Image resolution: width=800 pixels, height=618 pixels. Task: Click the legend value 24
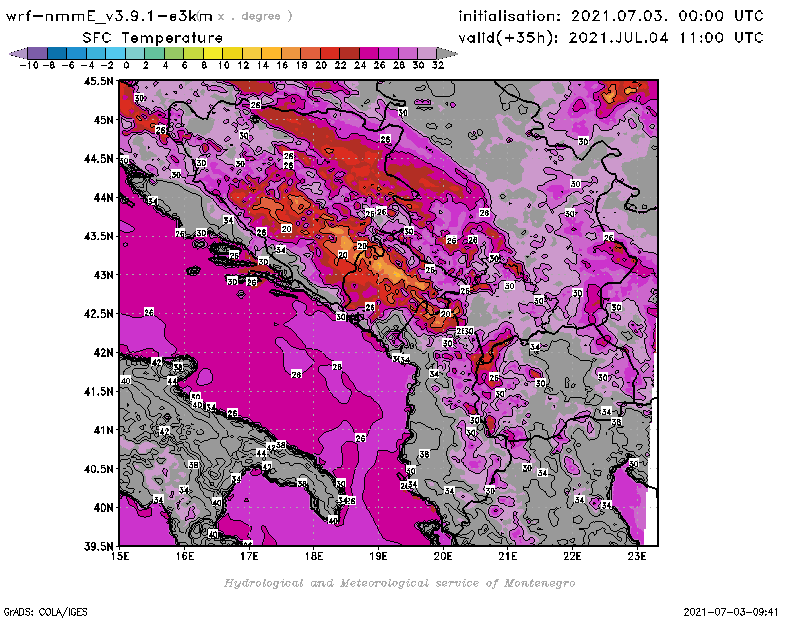360,65
